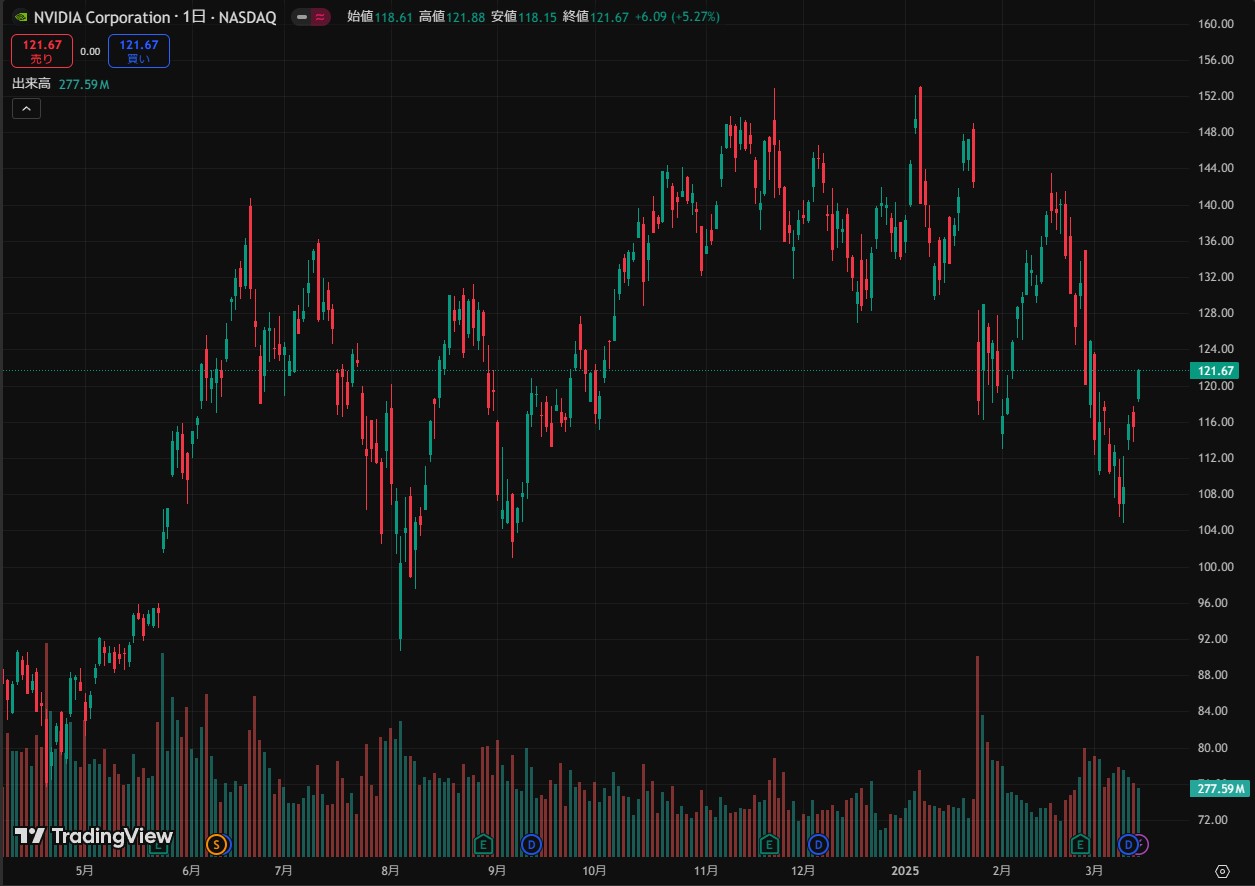
Task: Open the orange S split marker in June
Action: coord(216,845)
